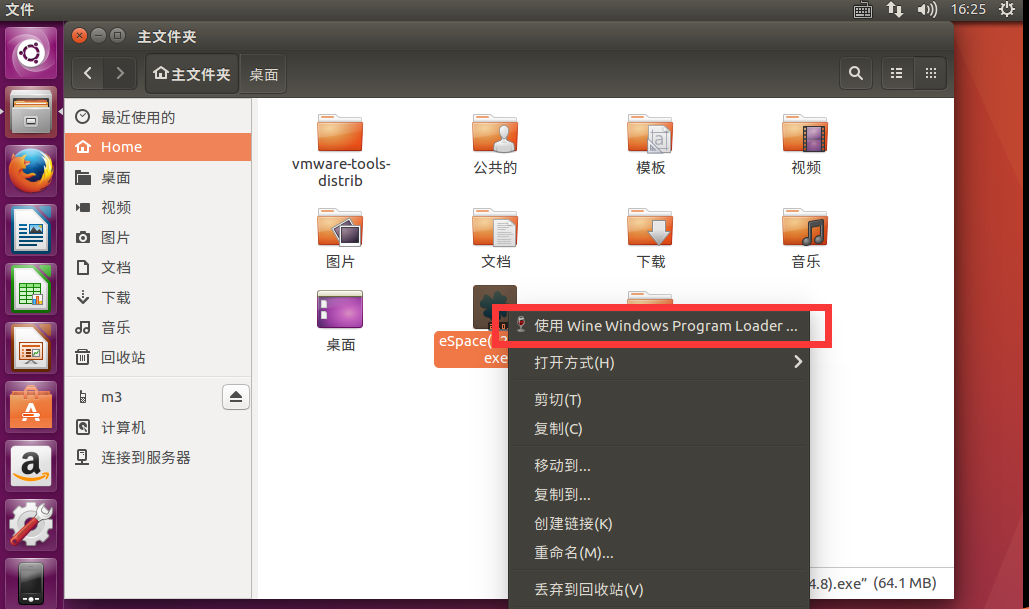
Task: Choose 重命名(M)... from context menu
Action: [659, 553]
